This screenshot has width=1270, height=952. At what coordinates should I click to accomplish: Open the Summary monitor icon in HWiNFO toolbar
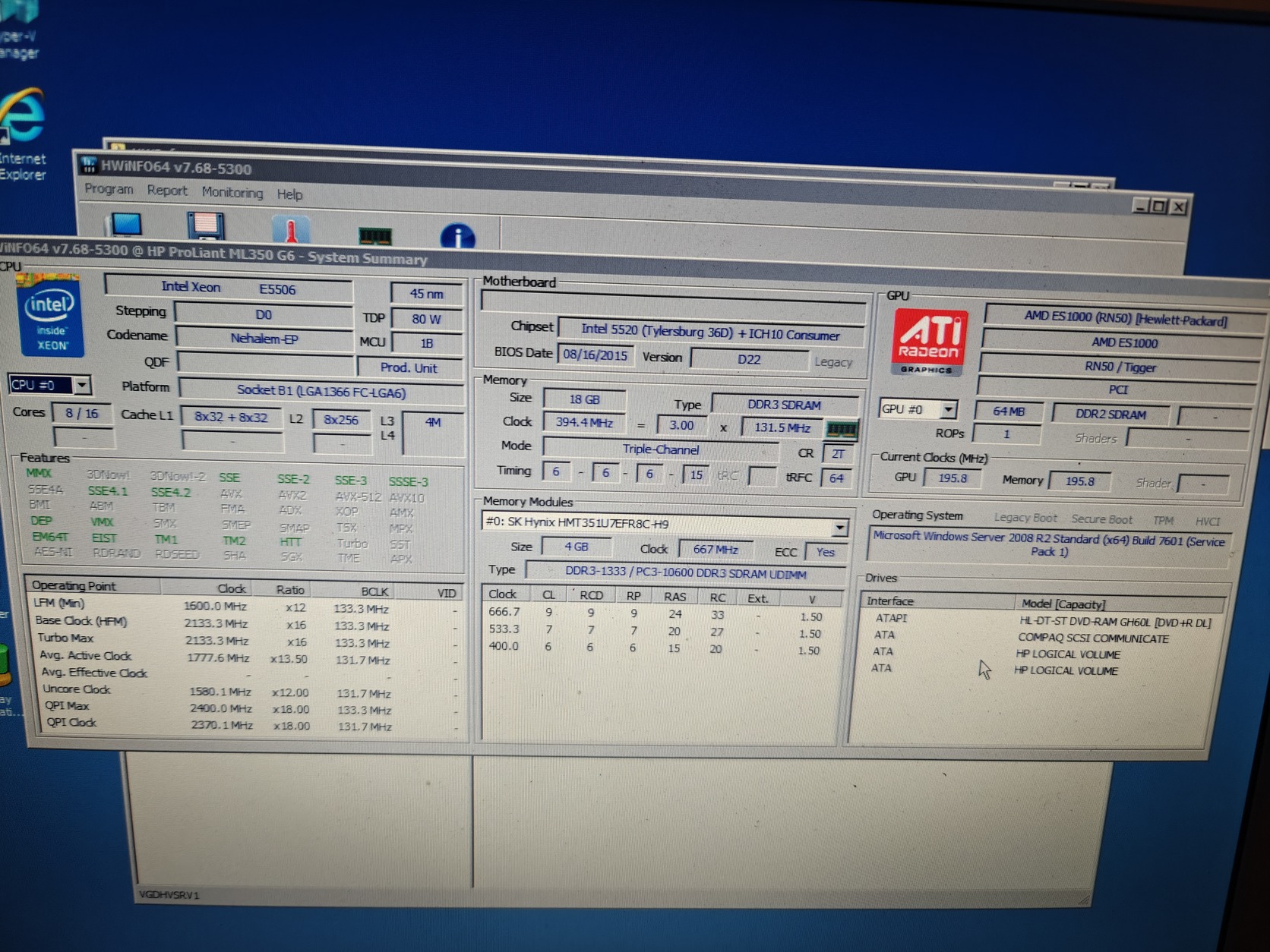pos(126,225)
